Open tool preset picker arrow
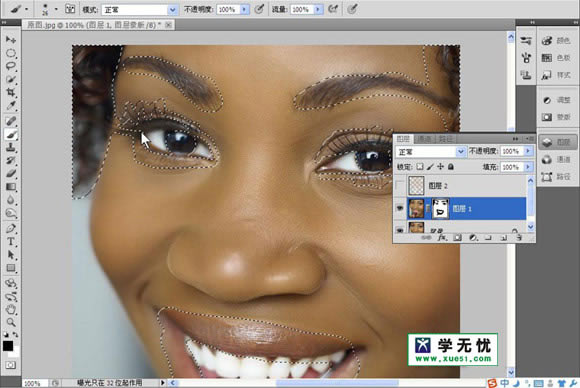Screen dimensions: 580x388 [27, 9]
